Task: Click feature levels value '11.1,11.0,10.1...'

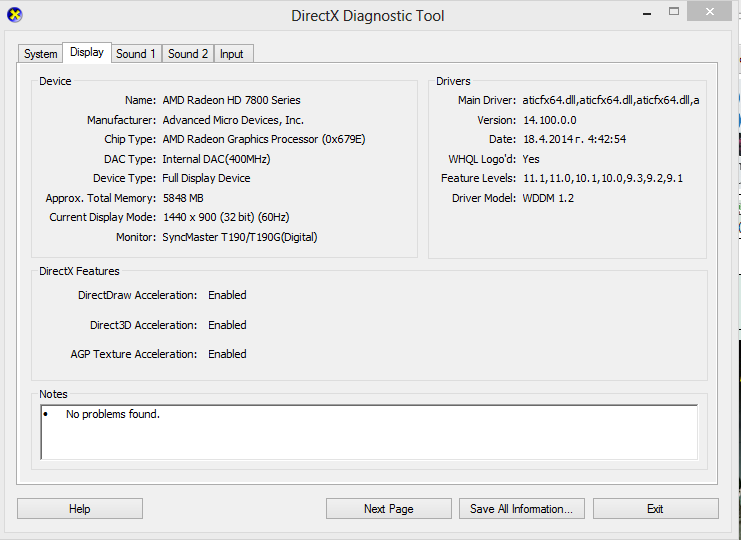Action: point(603,179)
